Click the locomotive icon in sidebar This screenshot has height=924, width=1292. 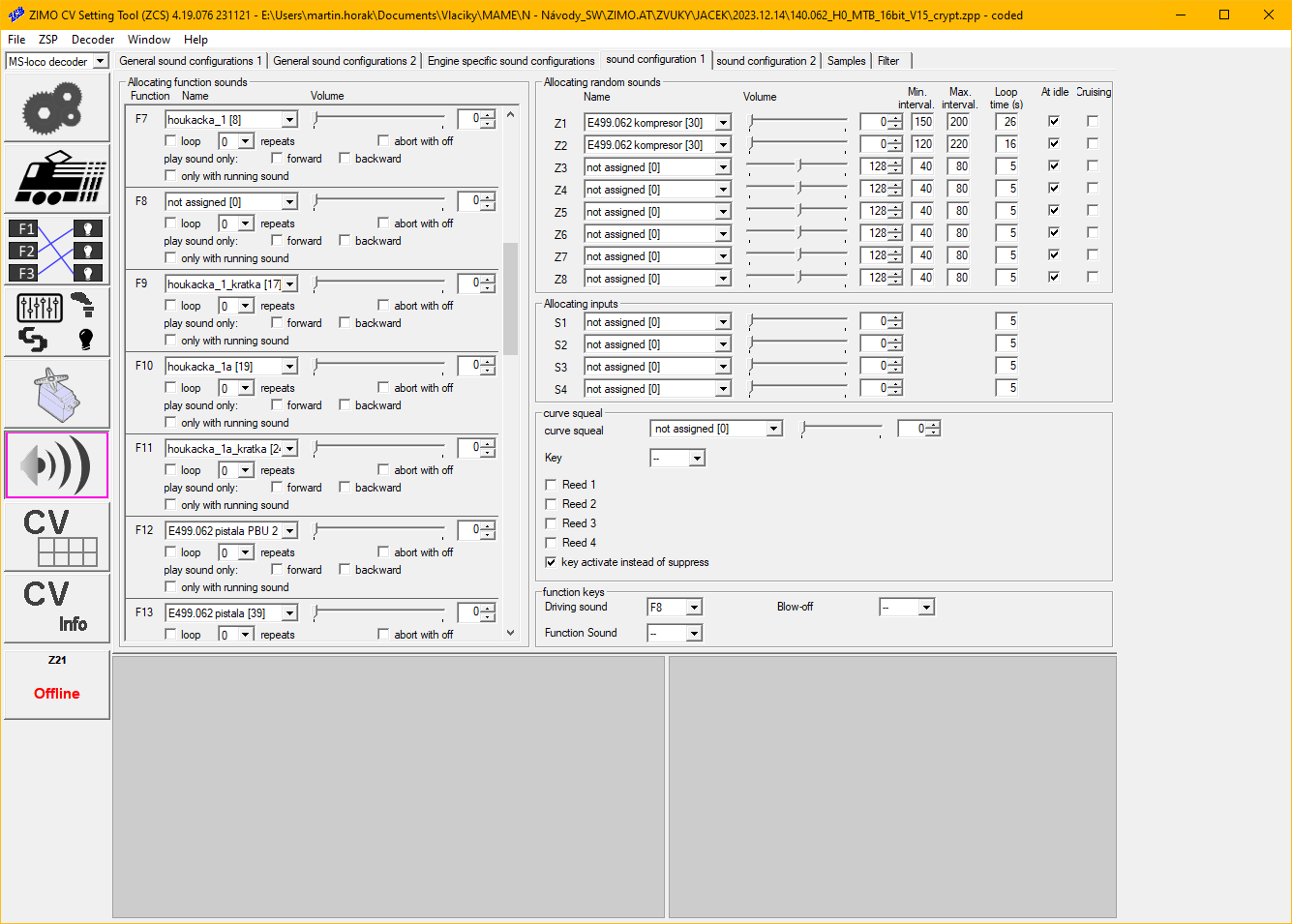(x=56, y=178)
